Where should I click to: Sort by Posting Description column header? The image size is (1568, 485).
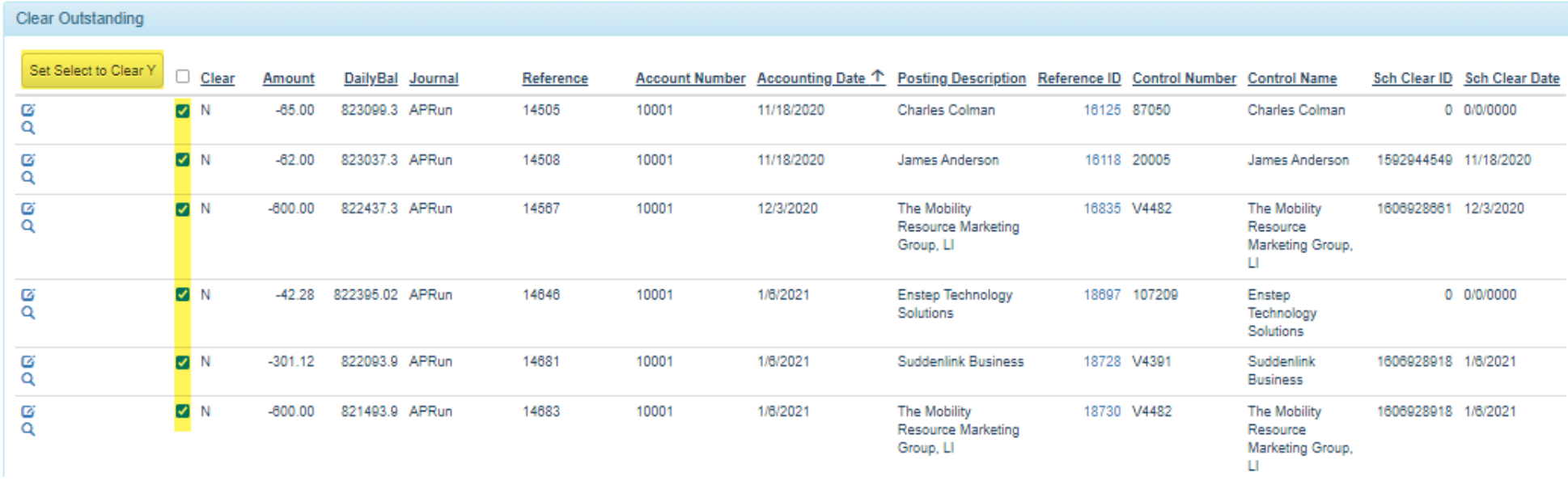point(961,78)
